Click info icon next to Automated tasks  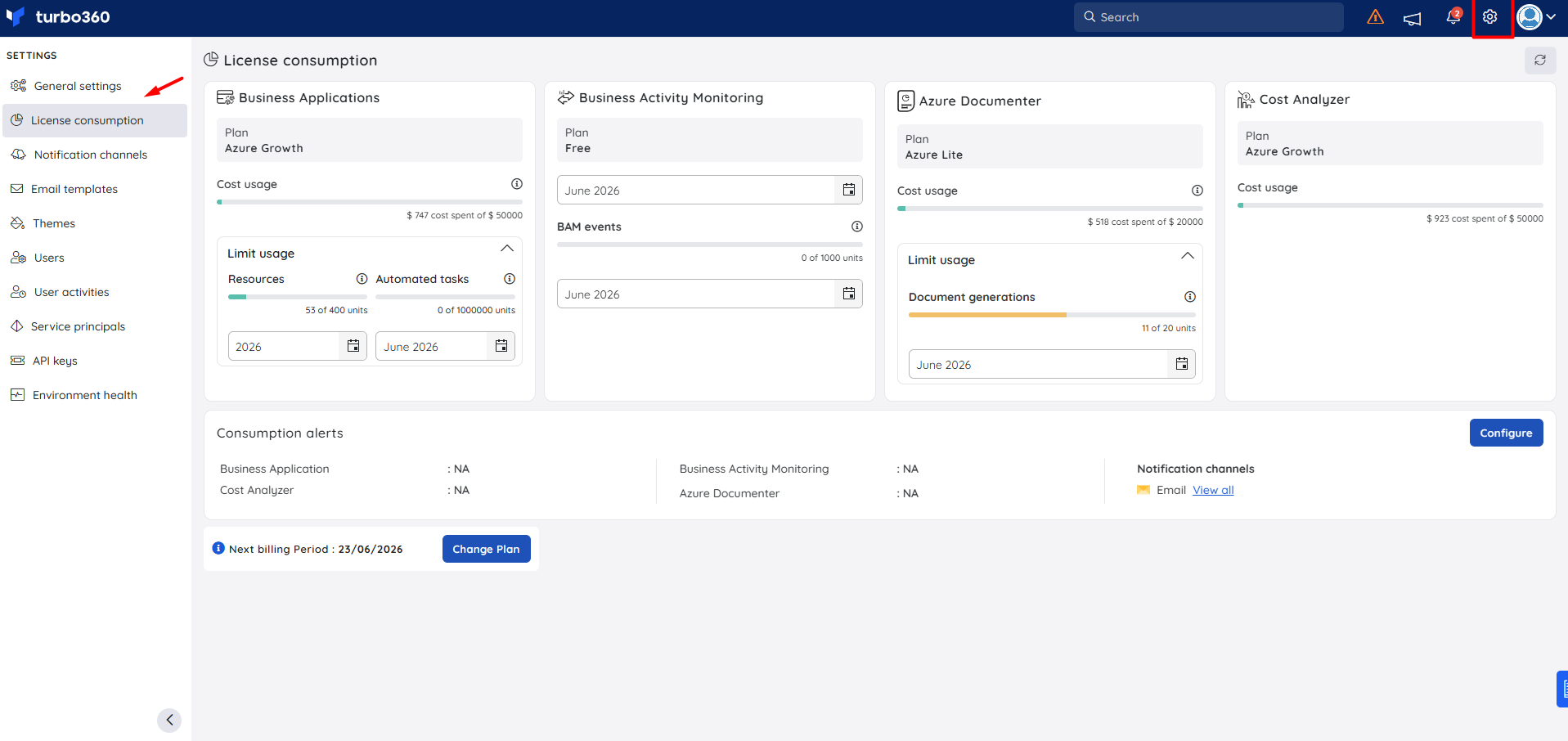tap(510, 279)
